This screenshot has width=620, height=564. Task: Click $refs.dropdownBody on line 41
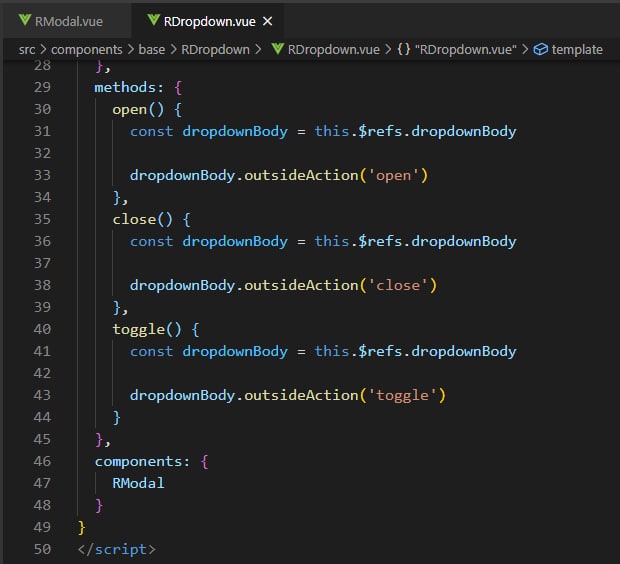[437, 352]
